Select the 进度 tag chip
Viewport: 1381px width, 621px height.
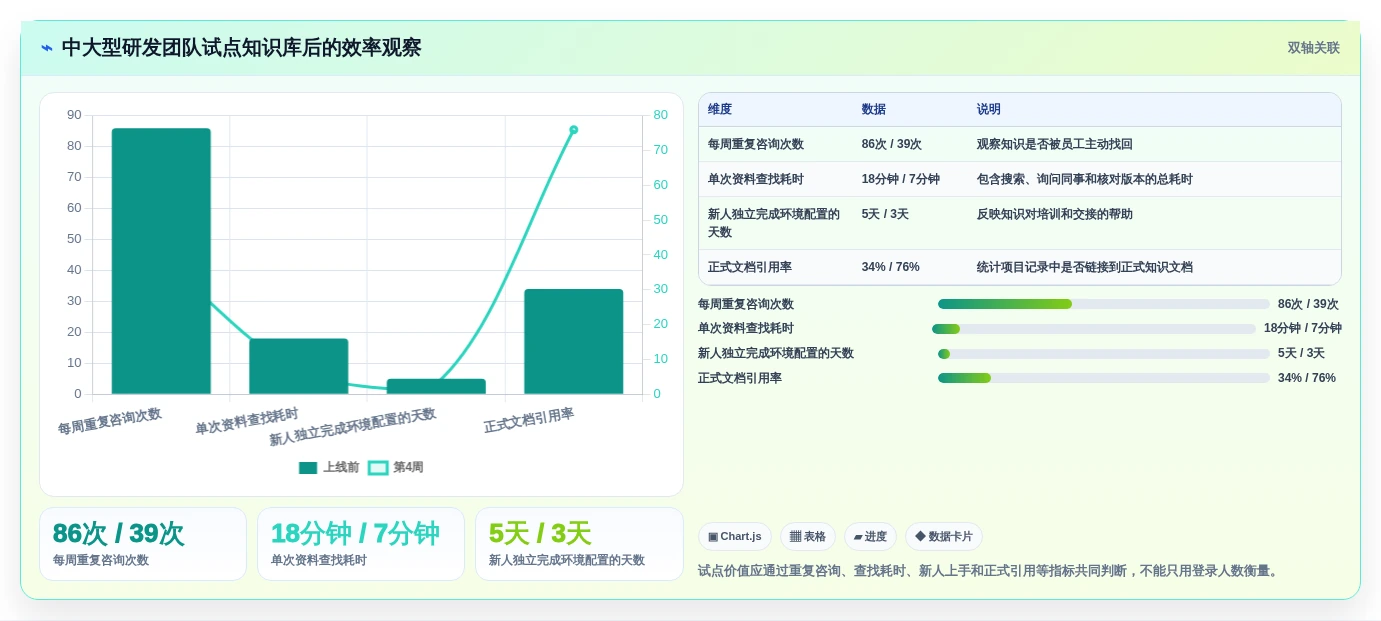click(x=870, y=537)
